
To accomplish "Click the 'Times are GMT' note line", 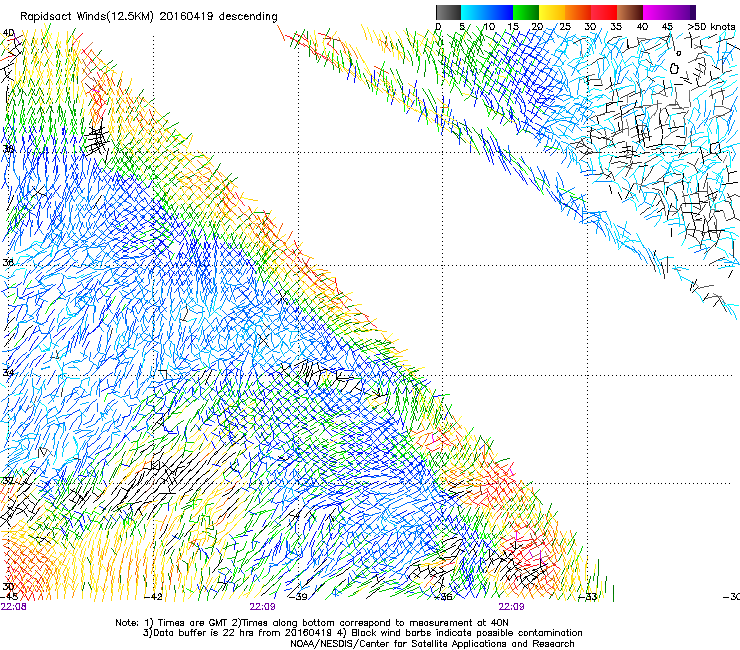I will point(312,623).
